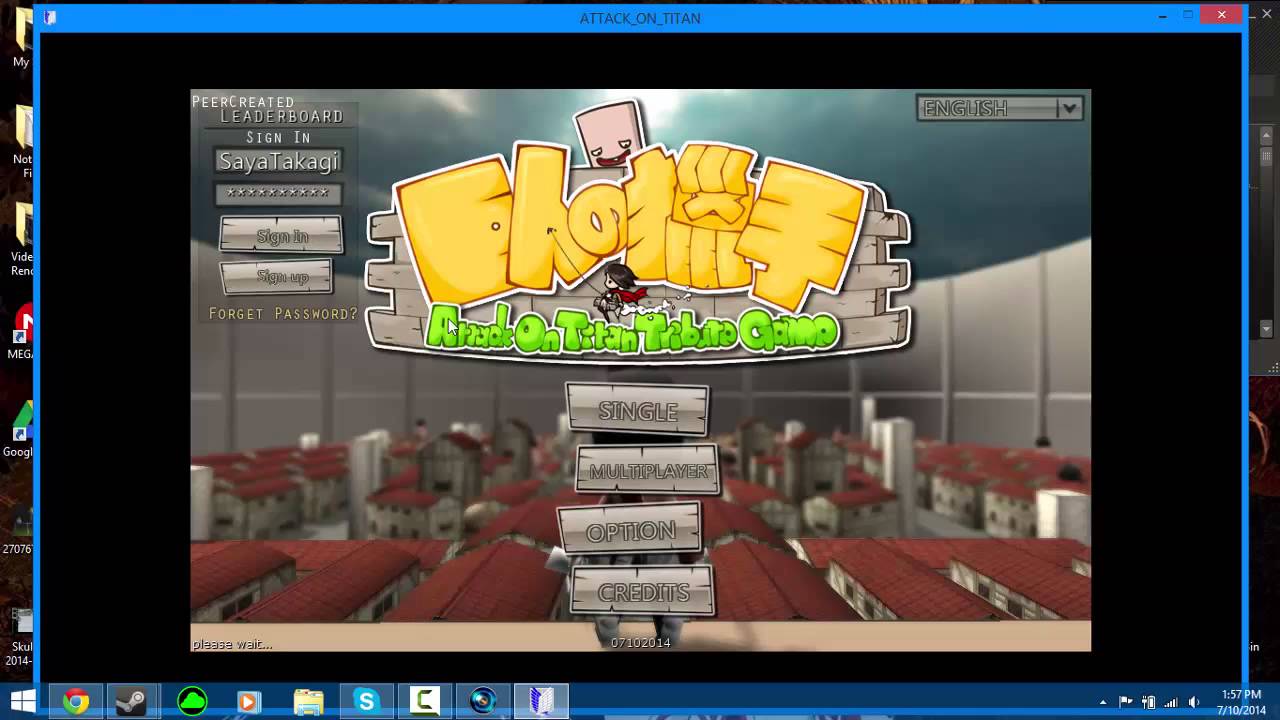Click the 'please wait...' status text
This screenshot has height=720, width=1280.
point(232,644)
